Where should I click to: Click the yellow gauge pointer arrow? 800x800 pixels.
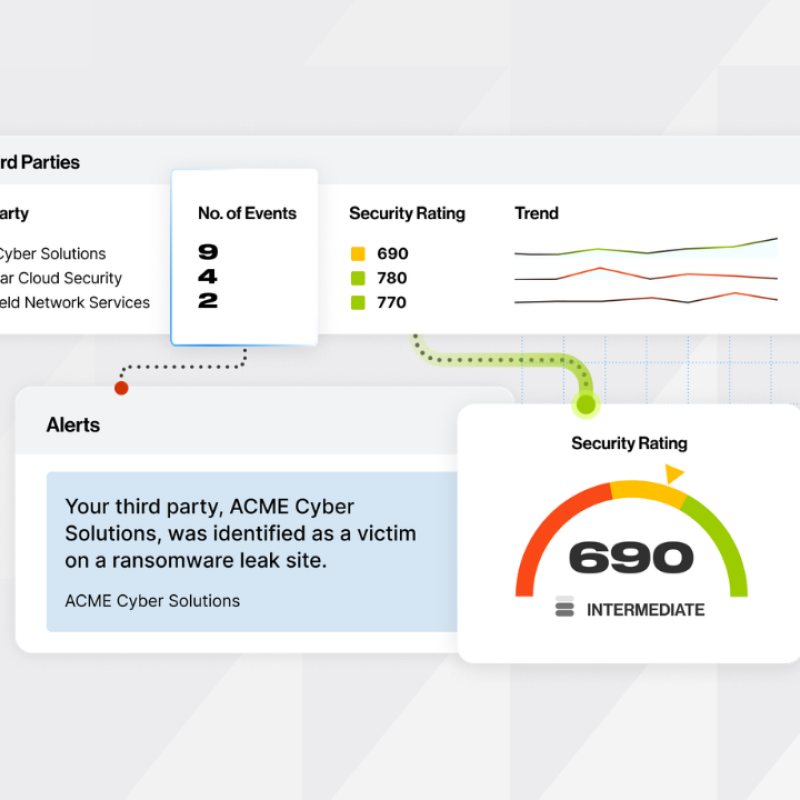click(673, 473)
